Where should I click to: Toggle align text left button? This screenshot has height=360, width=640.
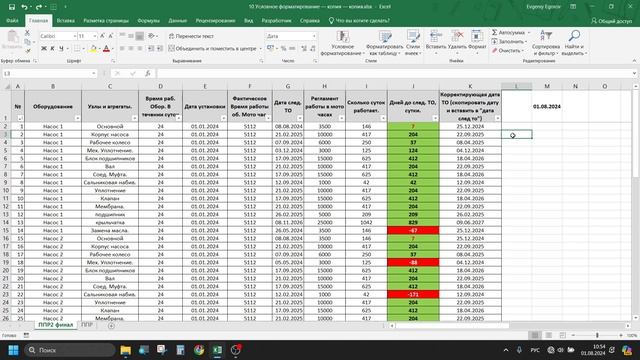[122, 49]
